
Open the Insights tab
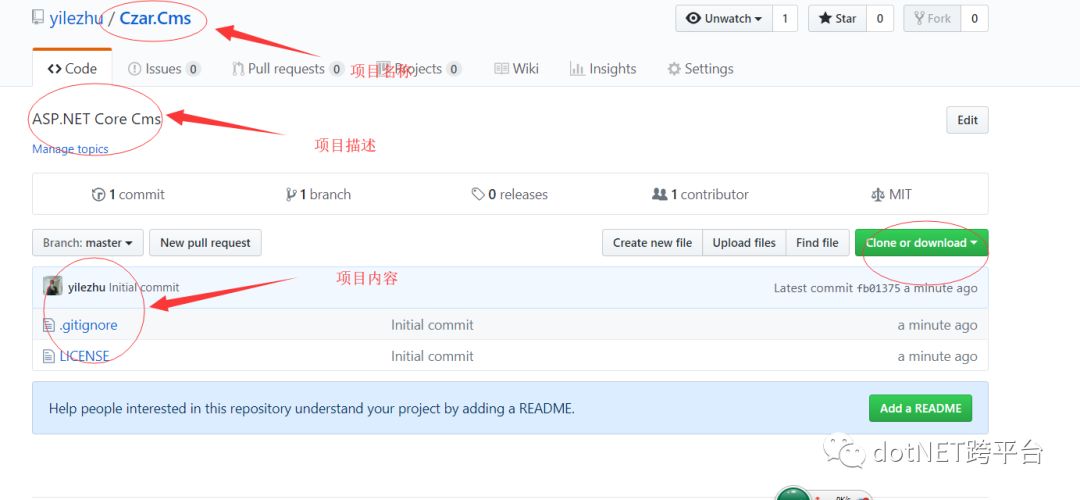pos(603,69)
